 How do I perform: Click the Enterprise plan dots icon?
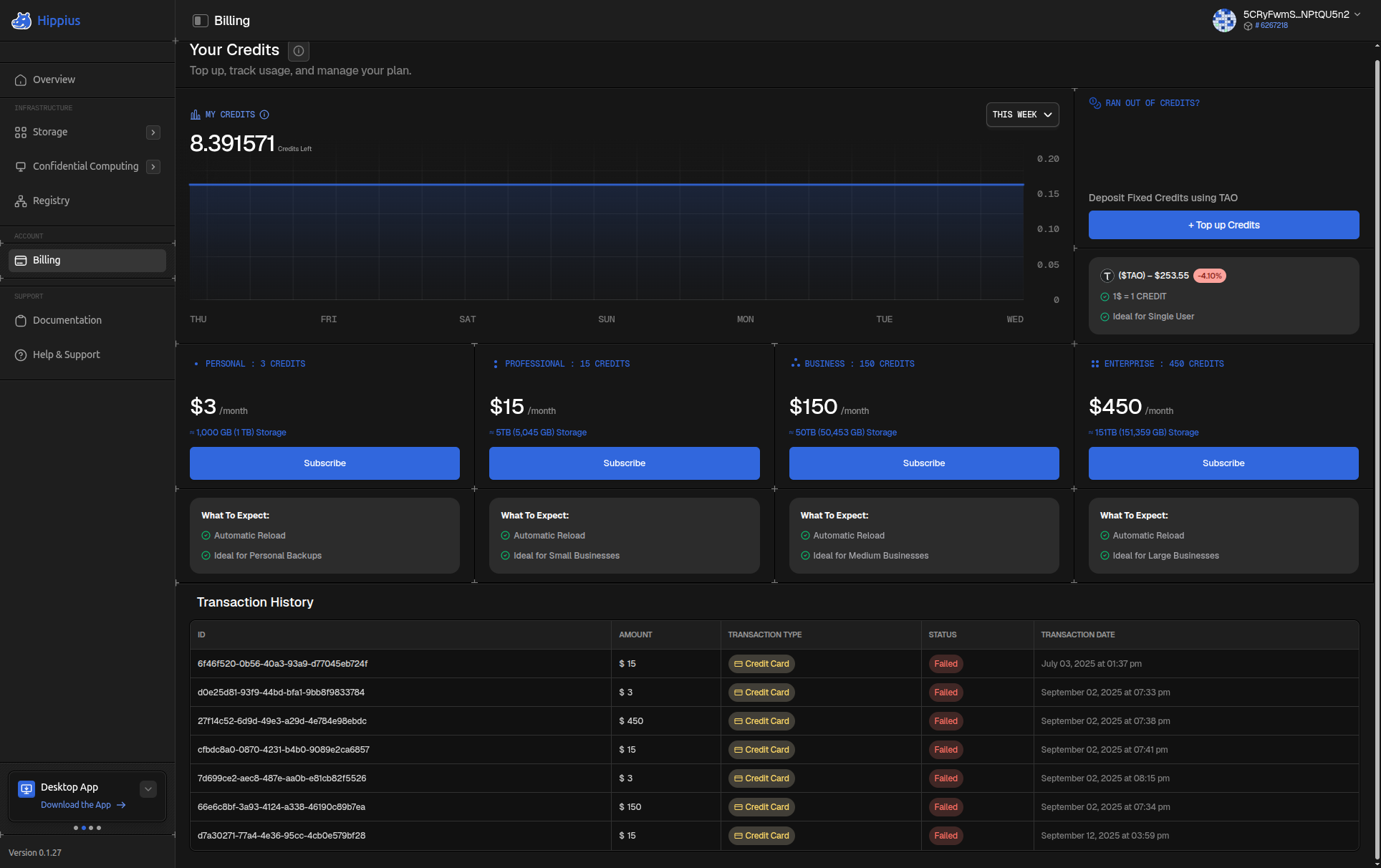pos(1094,364)
